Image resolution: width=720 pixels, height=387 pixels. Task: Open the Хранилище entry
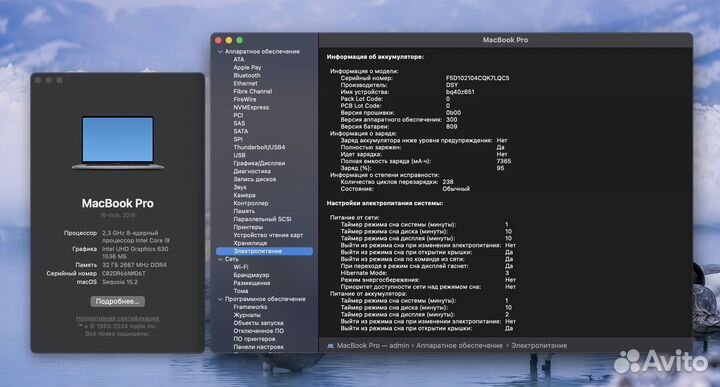pos(250,243)
